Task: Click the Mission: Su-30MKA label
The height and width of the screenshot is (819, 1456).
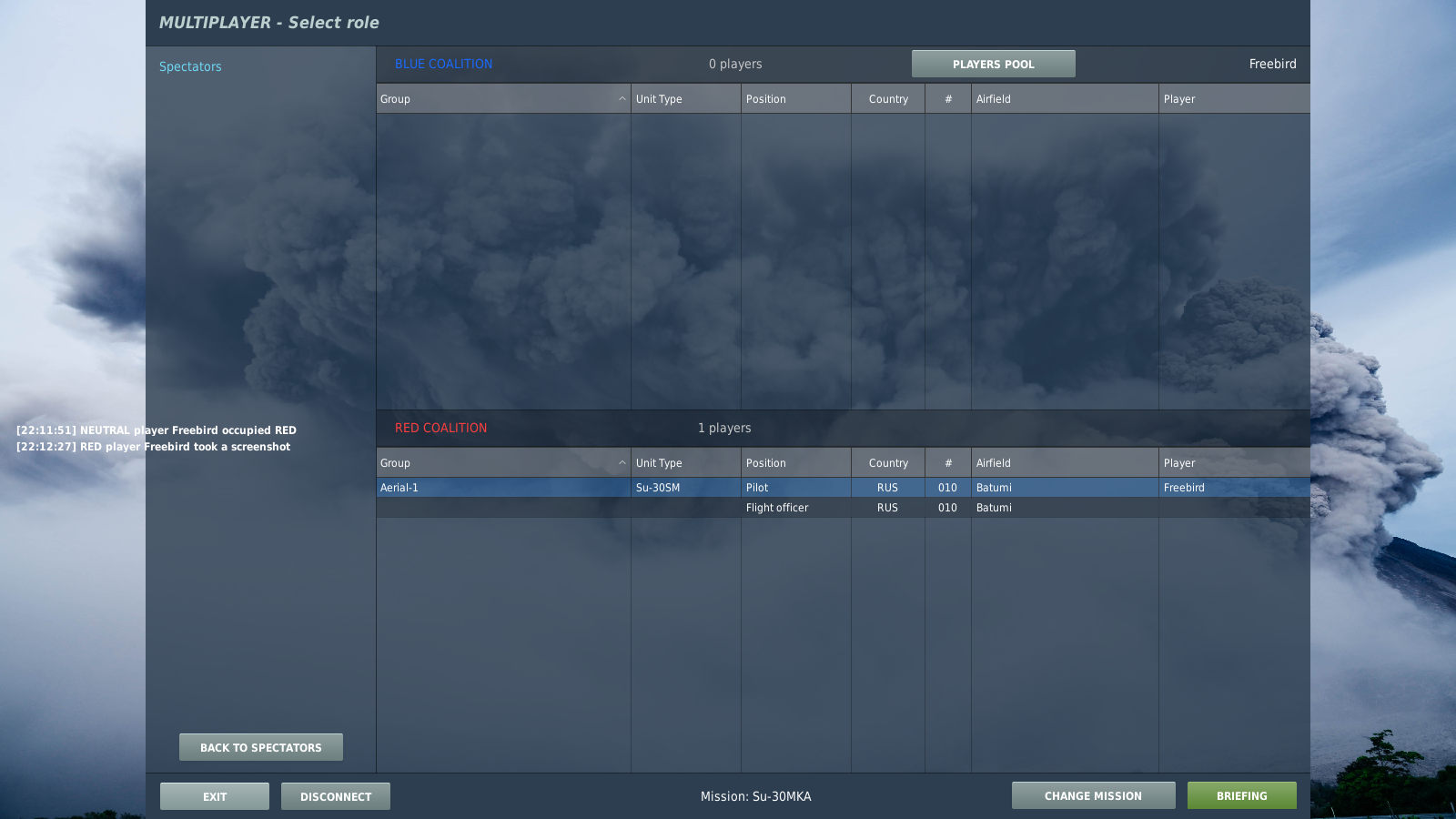Action: click(755, 796)
